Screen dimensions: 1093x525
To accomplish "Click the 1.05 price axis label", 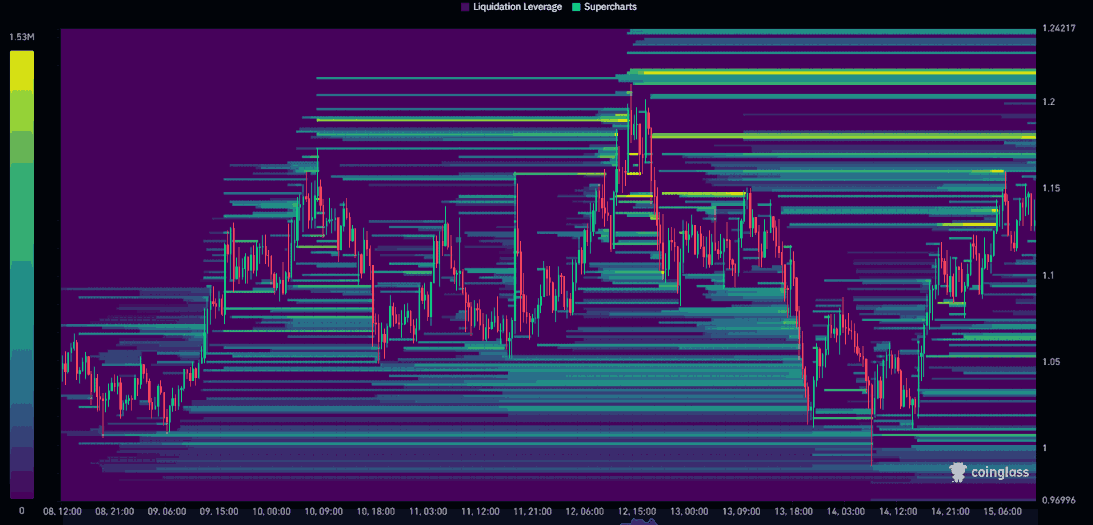I will pos(1050,362).
